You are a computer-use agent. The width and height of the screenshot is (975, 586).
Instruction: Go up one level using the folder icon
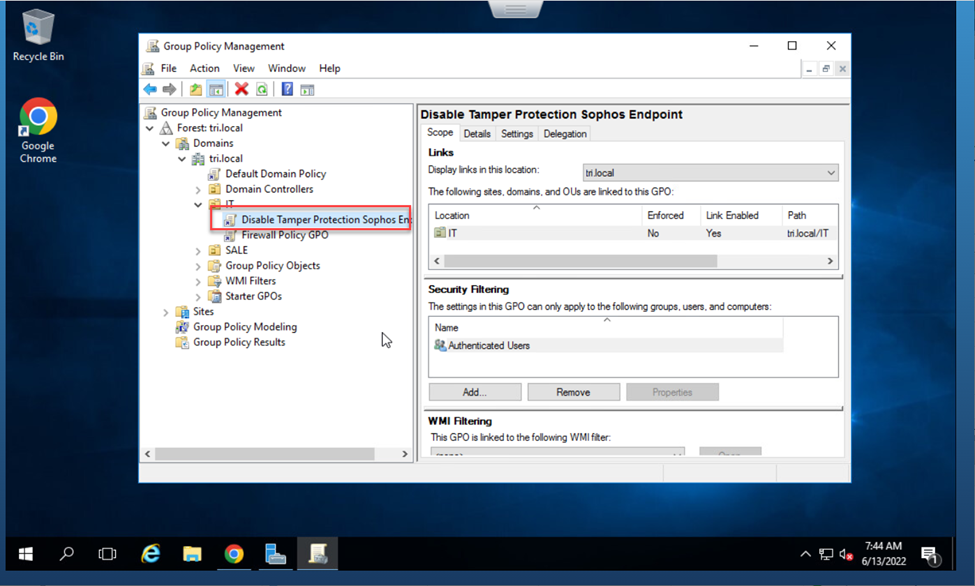coord(196,90)
